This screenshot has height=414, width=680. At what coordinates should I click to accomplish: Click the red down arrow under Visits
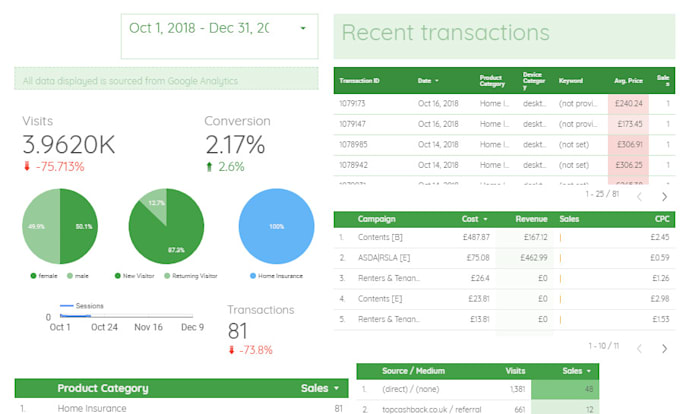pyautogui.click(x=27, y=166)
